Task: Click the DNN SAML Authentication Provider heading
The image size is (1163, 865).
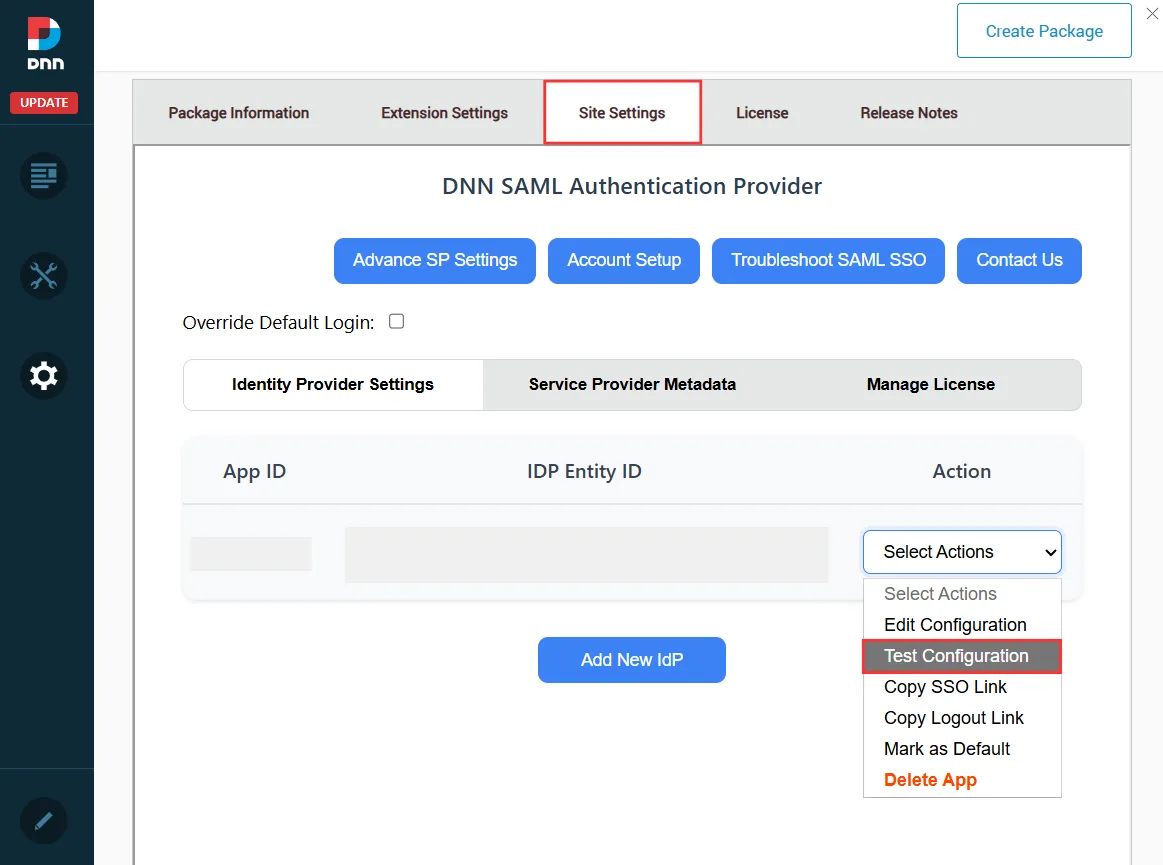Action: point(632,186)
